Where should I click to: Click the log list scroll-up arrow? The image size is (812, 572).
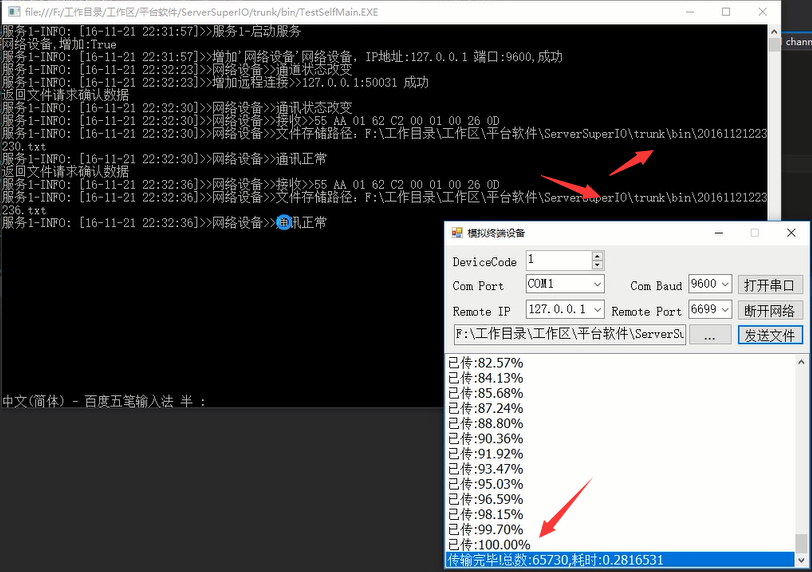[801, 362]
